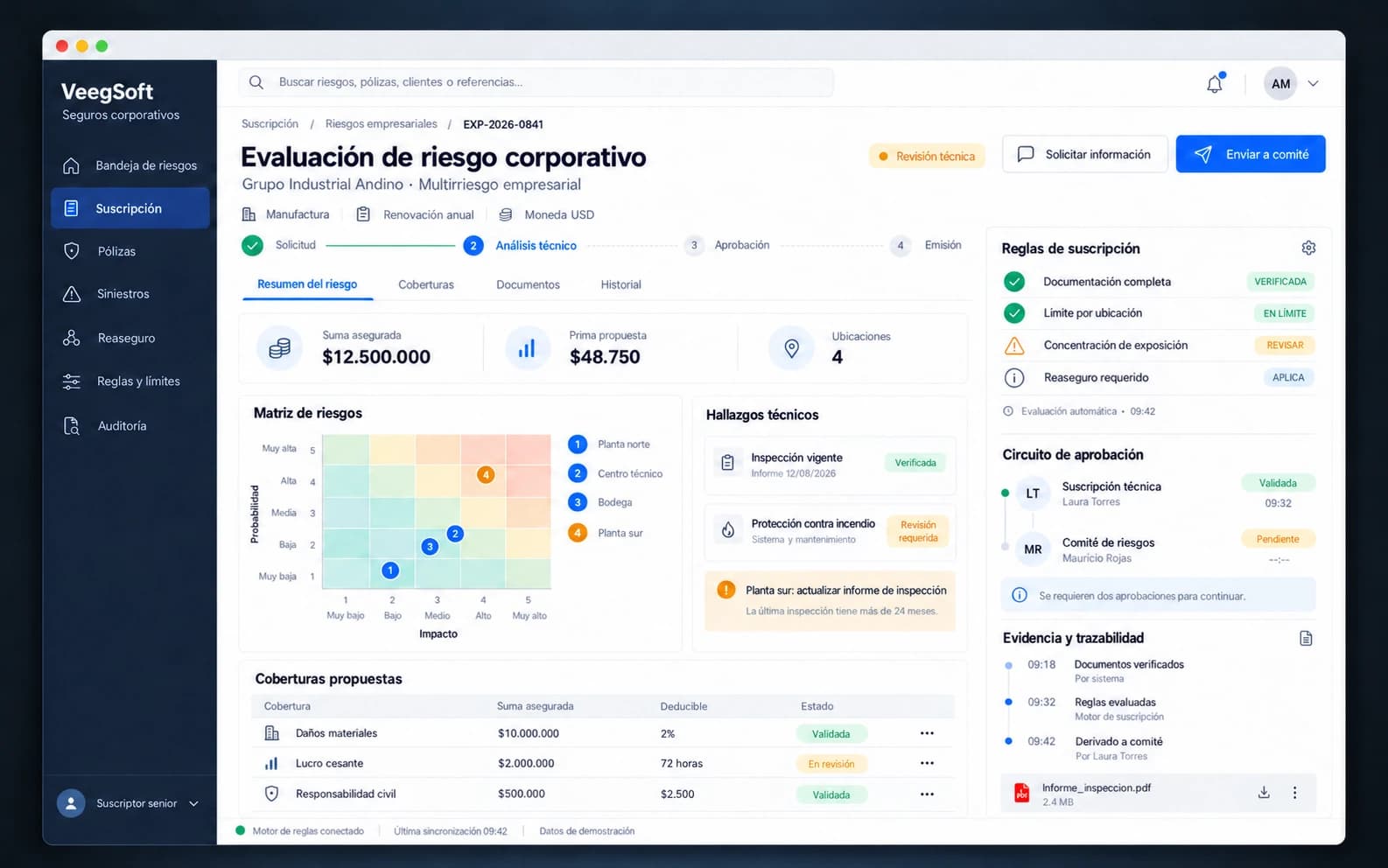
Task: Select the Resumen del riesgo tab
Action: tap(307, 284)
